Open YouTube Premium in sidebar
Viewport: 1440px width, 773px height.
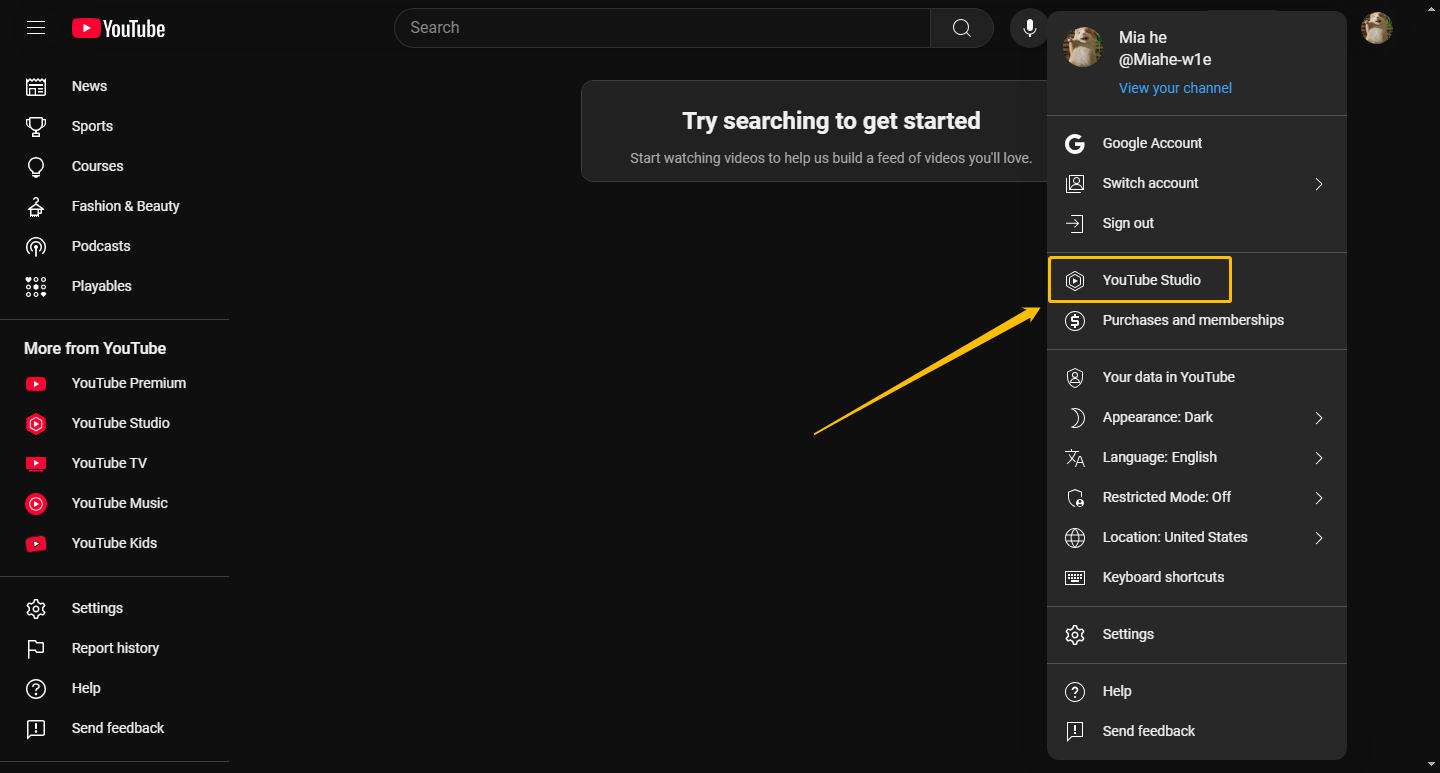114,383
